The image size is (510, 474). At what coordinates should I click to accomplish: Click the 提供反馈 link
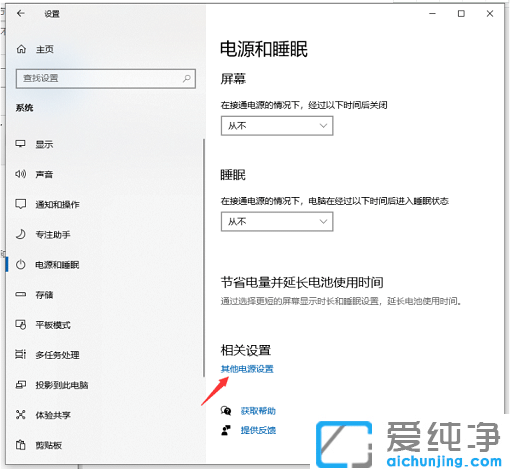(x=258, y=430)
